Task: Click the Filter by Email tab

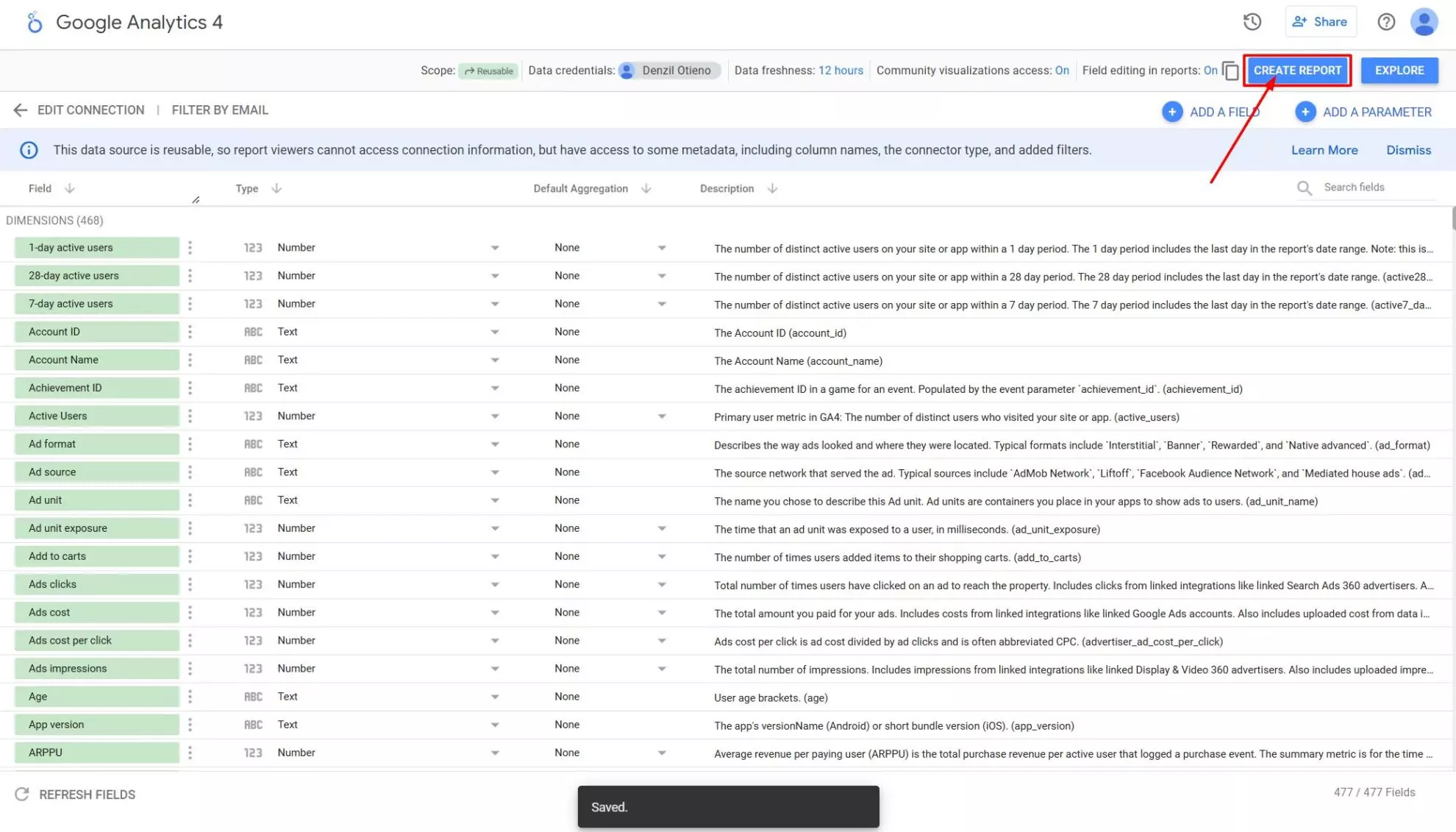Action: 220,110
